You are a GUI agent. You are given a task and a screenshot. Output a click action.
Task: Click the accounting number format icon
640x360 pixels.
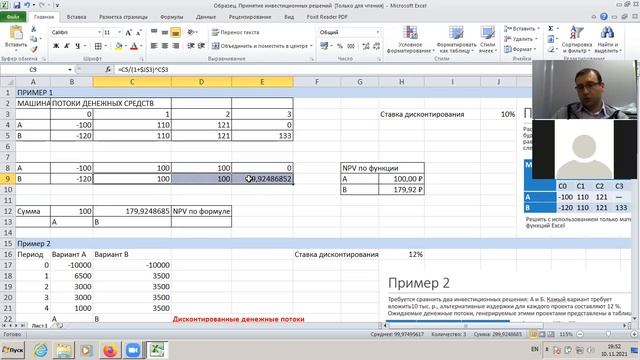click(324, 46)
